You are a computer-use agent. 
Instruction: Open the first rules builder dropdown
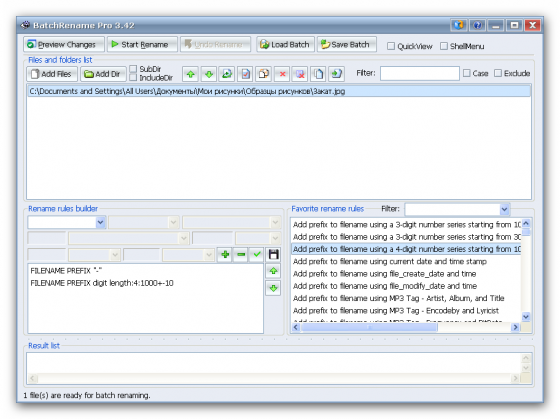(x=101, y=222)
